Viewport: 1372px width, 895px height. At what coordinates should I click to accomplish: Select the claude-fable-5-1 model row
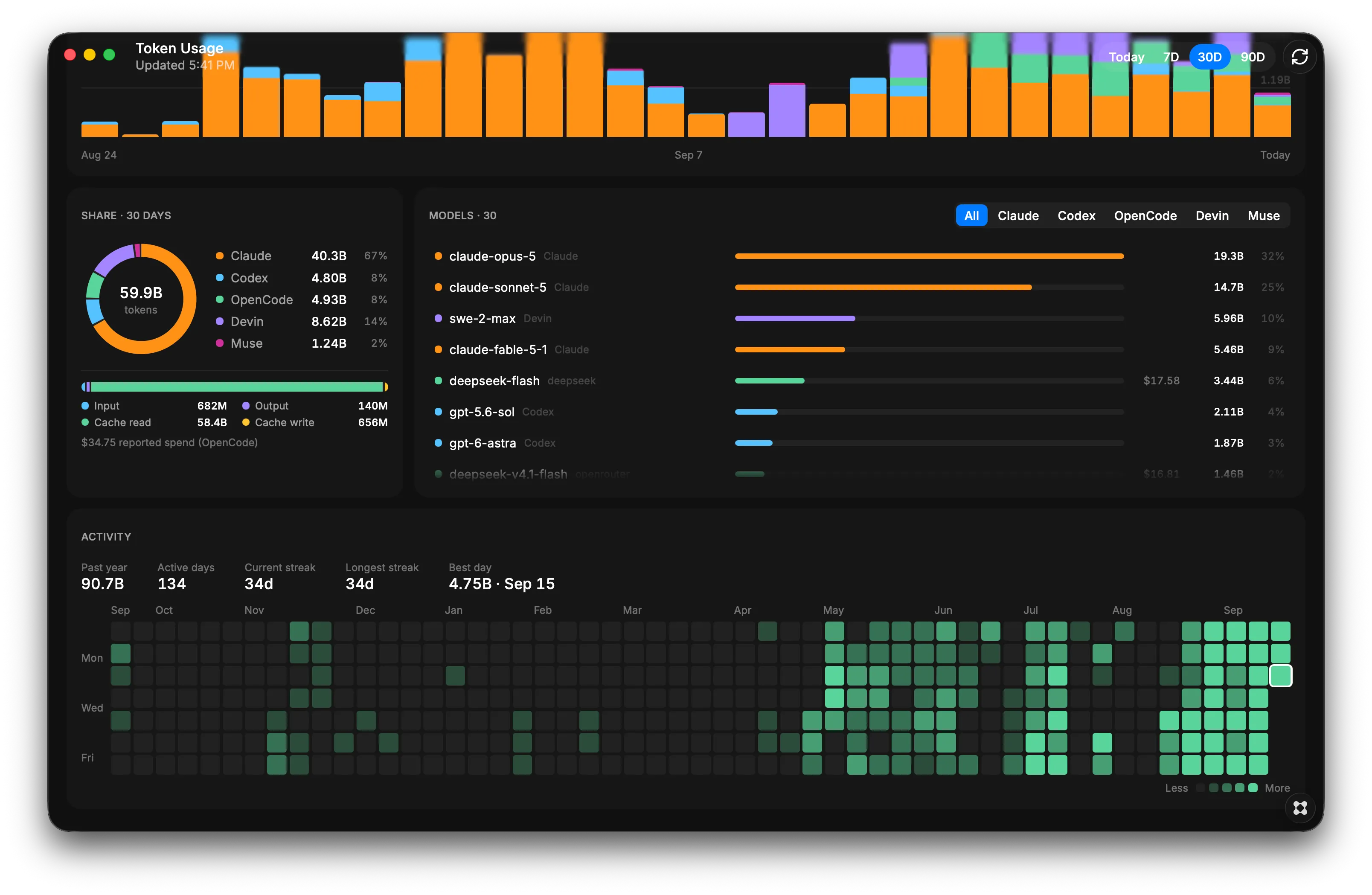[859, 349]
